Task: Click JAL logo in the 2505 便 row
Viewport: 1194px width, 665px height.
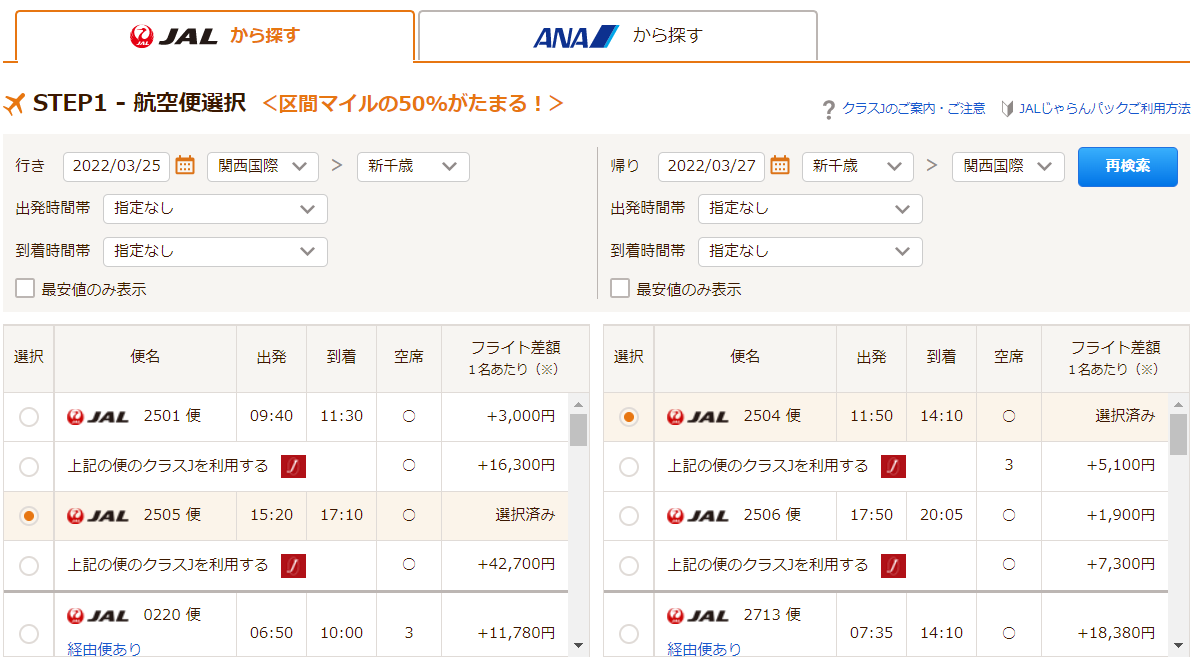Action: pos(97,516)
